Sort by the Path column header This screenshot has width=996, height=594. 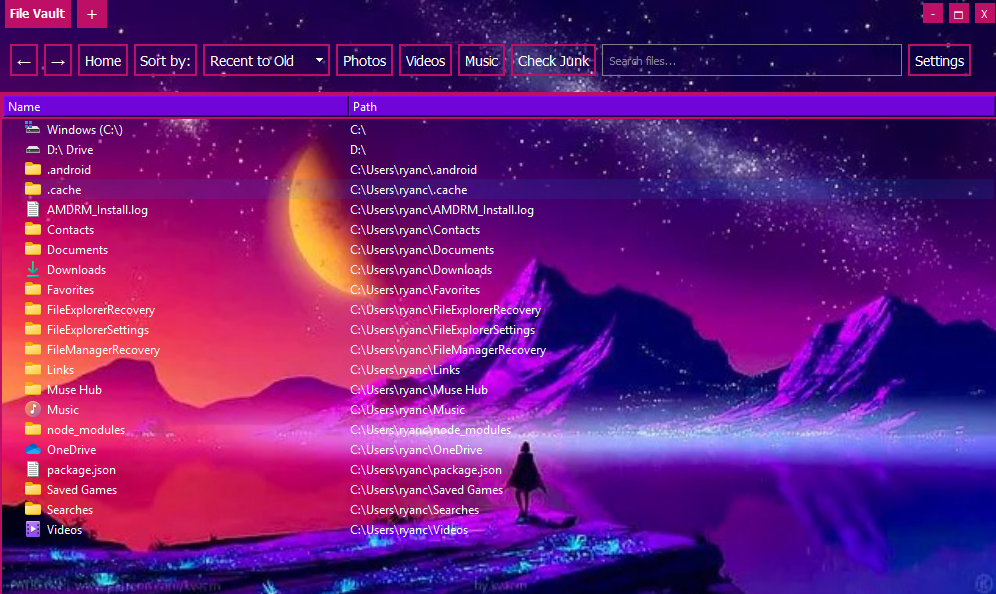pos(671,107)
